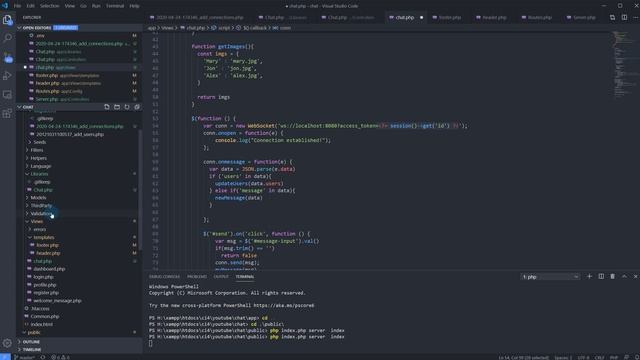This screenshot has width=640, height=360.
Task: Open the Explorer view in activity bar
Action: (x=7, y=20)
